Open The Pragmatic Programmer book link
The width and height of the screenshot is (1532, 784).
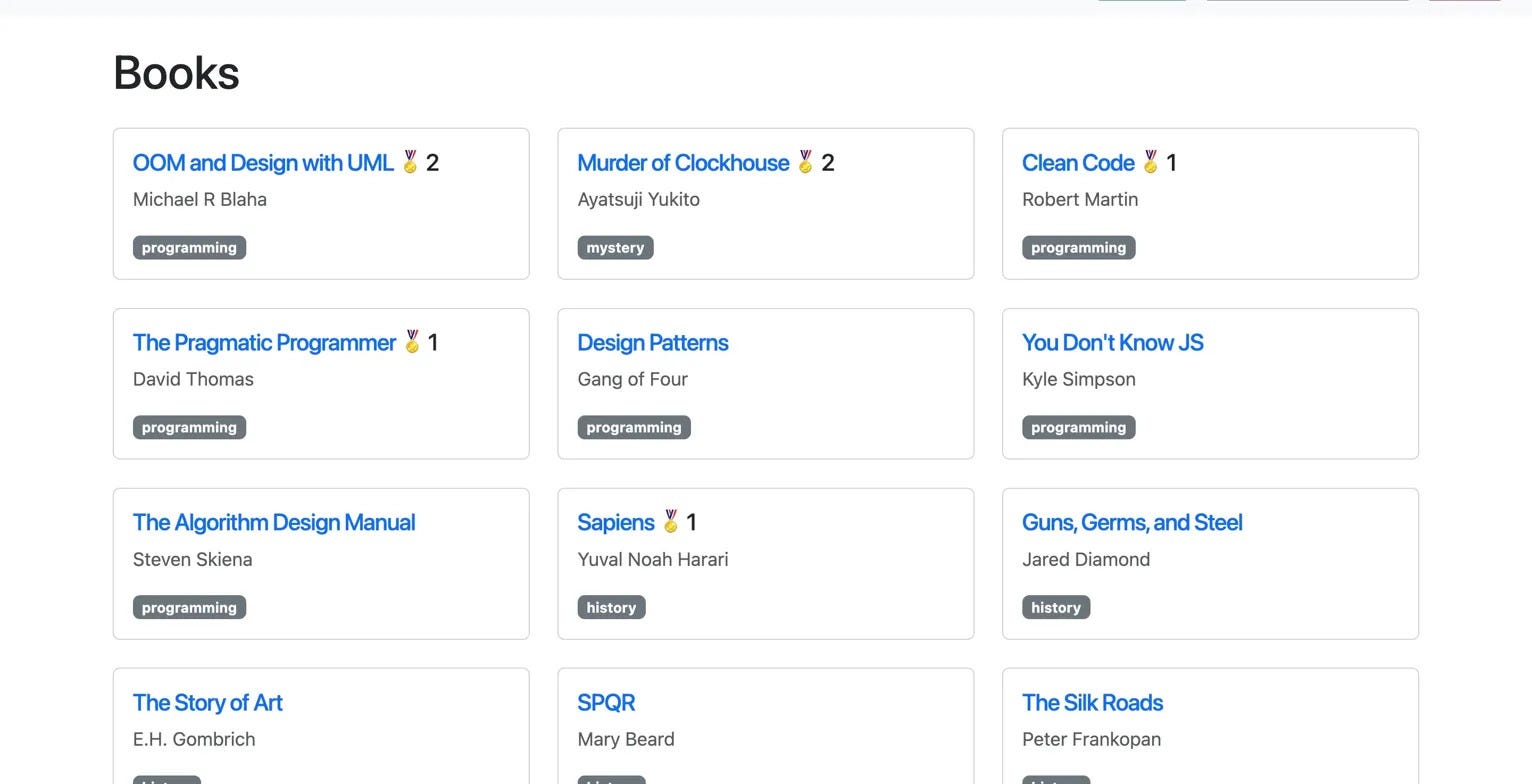point(264,342)
